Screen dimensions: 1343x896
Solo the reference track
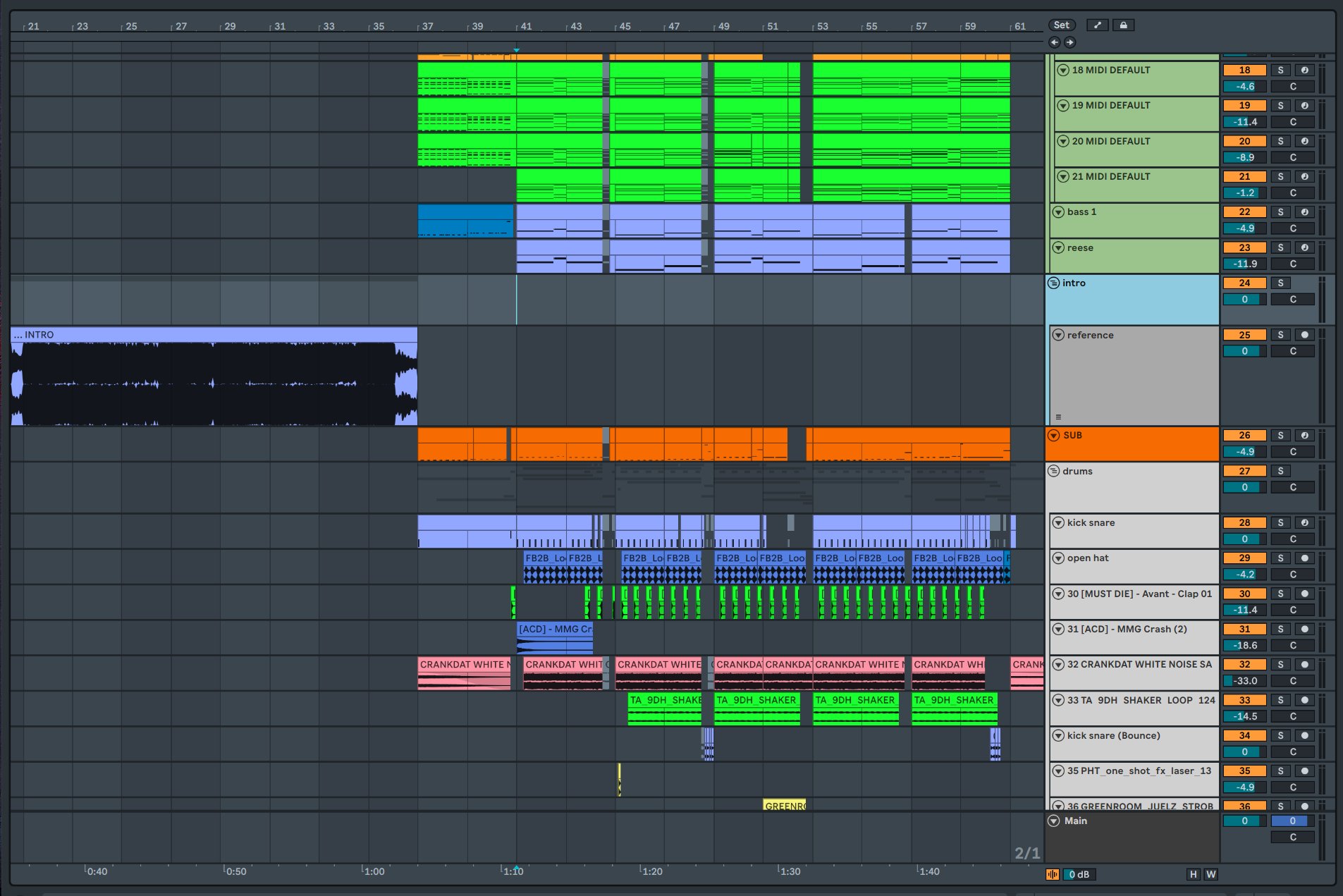[x=1280, y=335]
